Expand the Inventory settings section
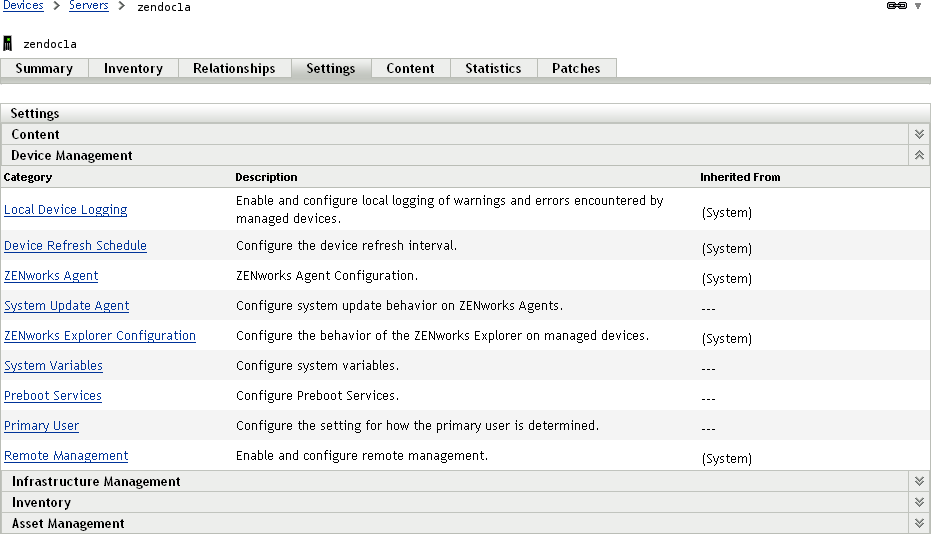Image resolution: width=931 pixels, height=534 pixels. pos(919,502)
